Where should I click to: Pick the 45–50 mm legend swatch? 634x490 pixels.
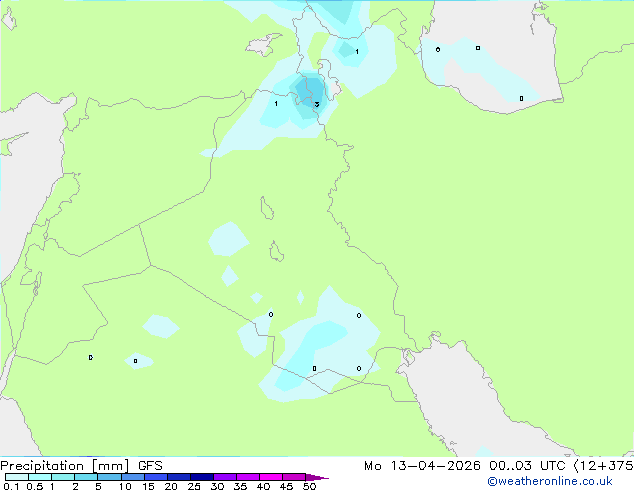294,477
